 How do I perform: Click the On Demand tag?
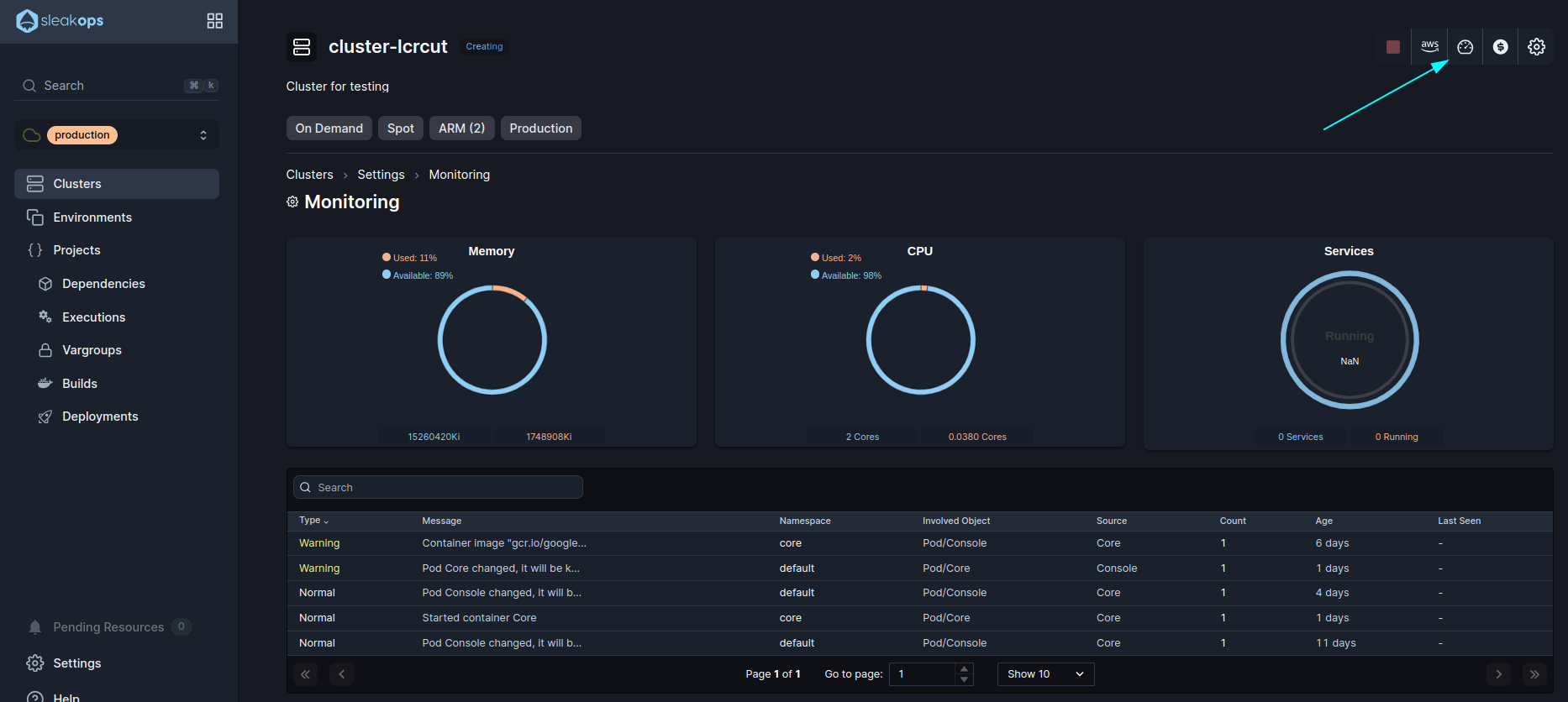coord(329,128)
